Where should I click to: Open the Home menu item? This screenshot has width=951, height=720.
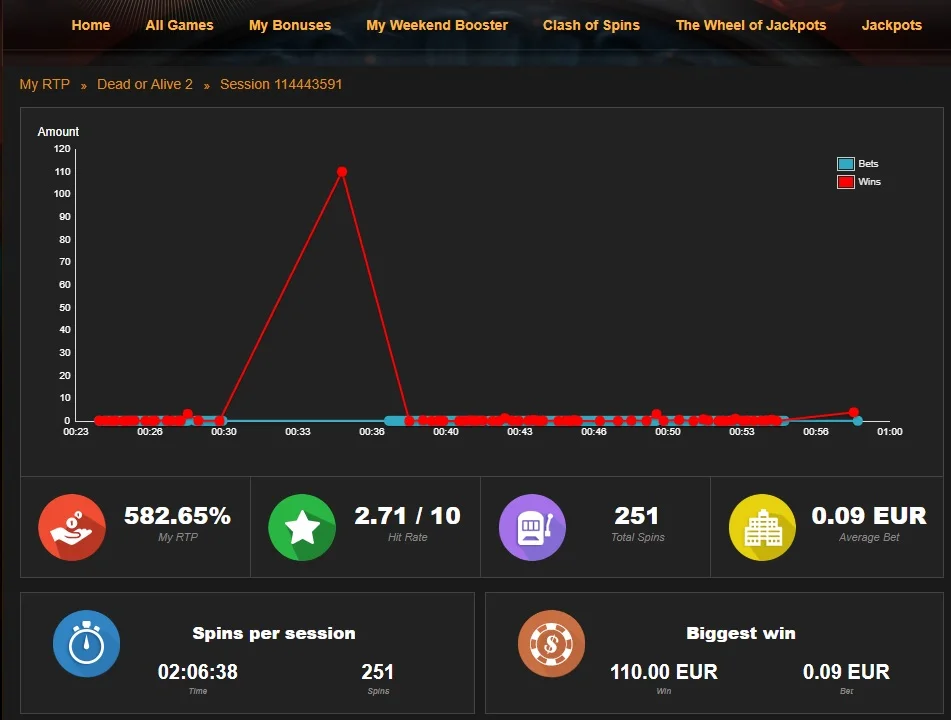click(91, 25)
